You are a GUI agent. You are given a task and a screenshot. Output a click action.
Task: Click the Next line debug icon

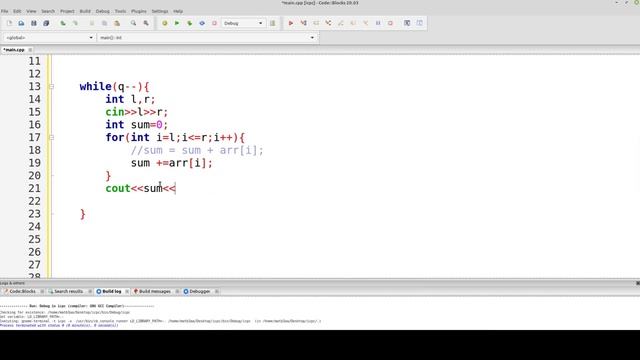tap(316, 23)
